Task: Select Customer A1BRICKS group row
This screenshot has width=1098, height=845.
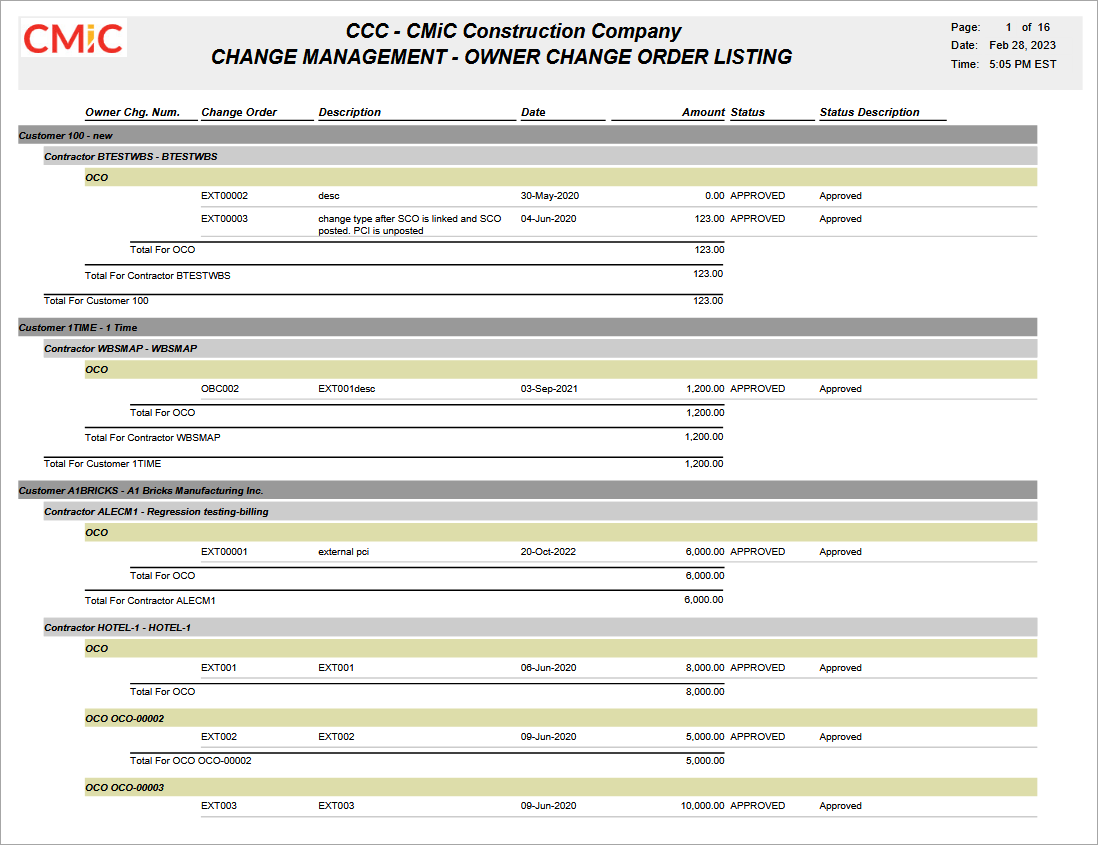Action: pyautogui.click(x=527, y=490)
